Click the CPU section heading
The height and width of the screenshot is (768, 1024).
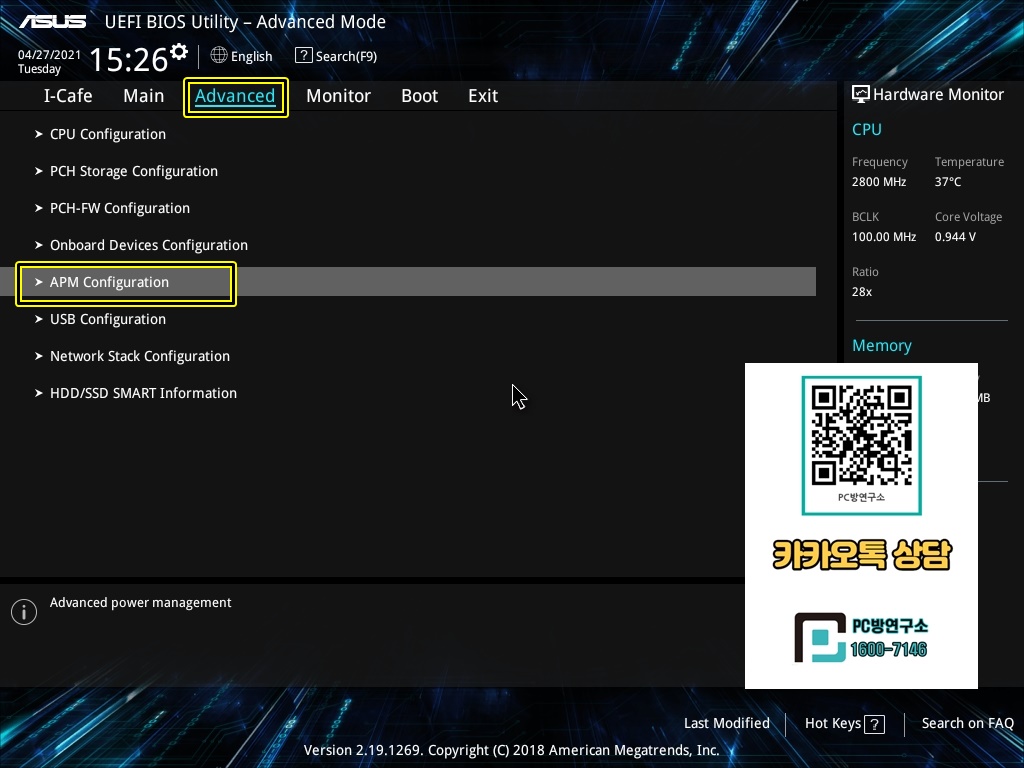(867, 129)
